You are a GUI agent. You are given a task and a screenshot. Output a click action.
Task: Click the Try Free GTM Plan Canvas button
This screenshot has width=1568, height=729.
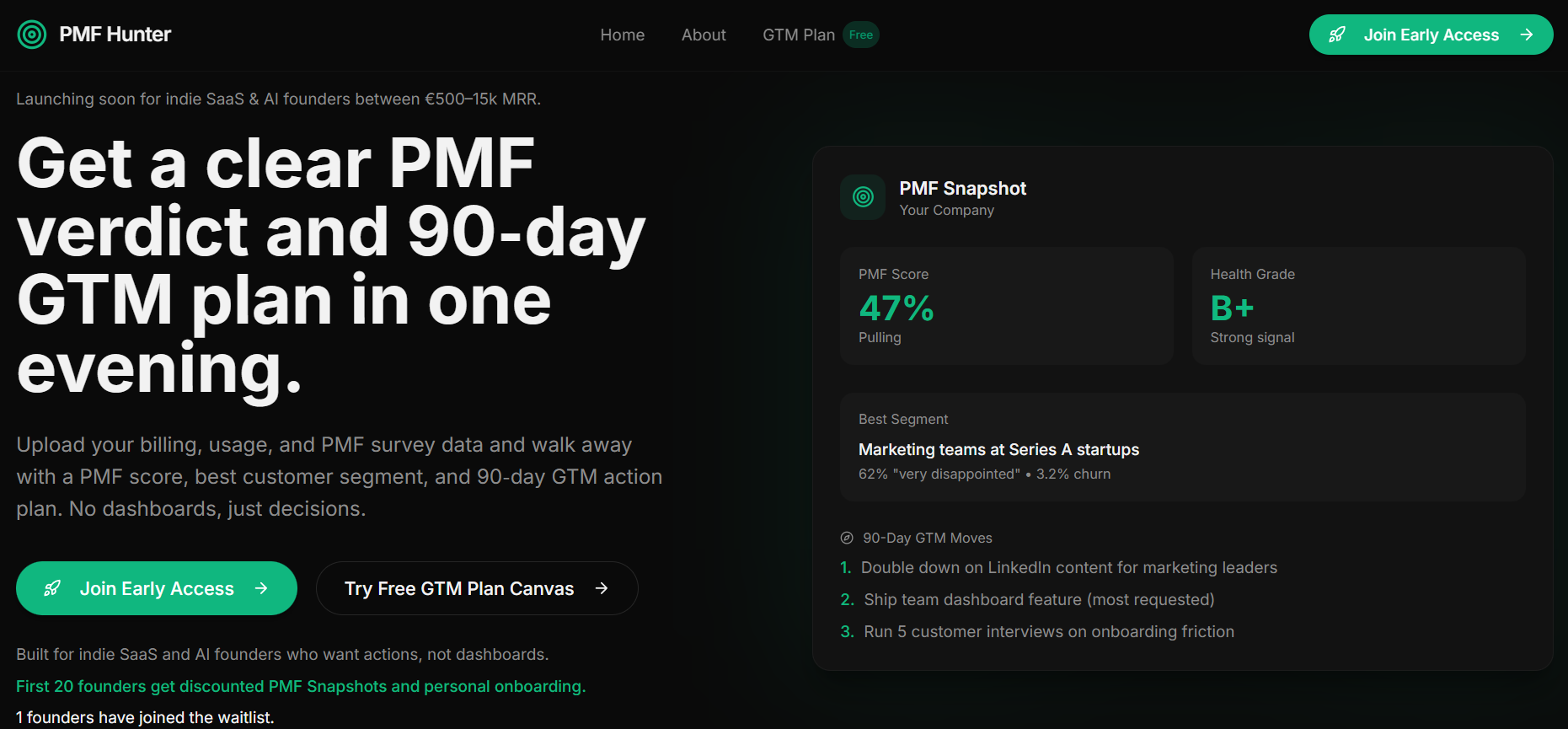[x=476, y=588]
